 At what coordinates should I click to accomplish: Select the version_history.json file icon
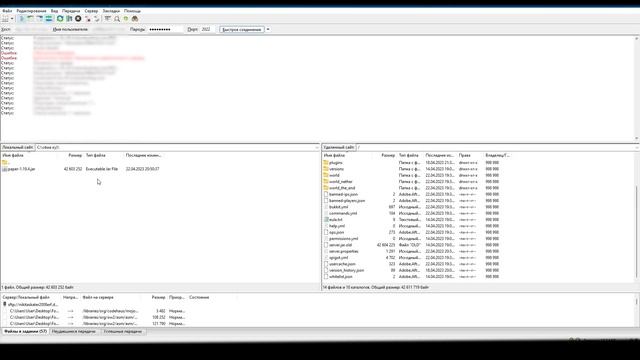point(326,270)
